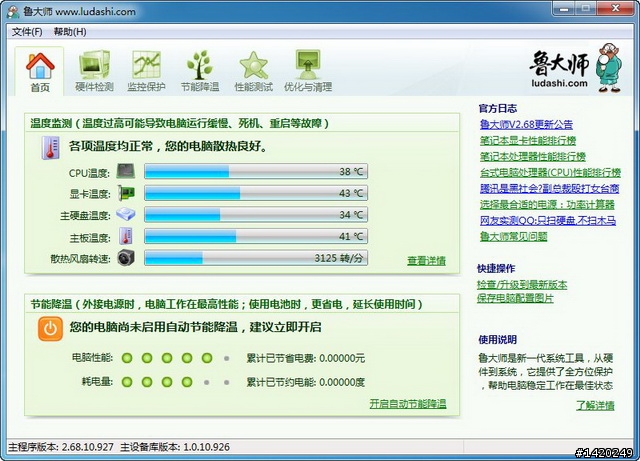Click 累计已节省电费: 0.00000元 text
This screenshot has height=461, width=640.
point(305,358)
